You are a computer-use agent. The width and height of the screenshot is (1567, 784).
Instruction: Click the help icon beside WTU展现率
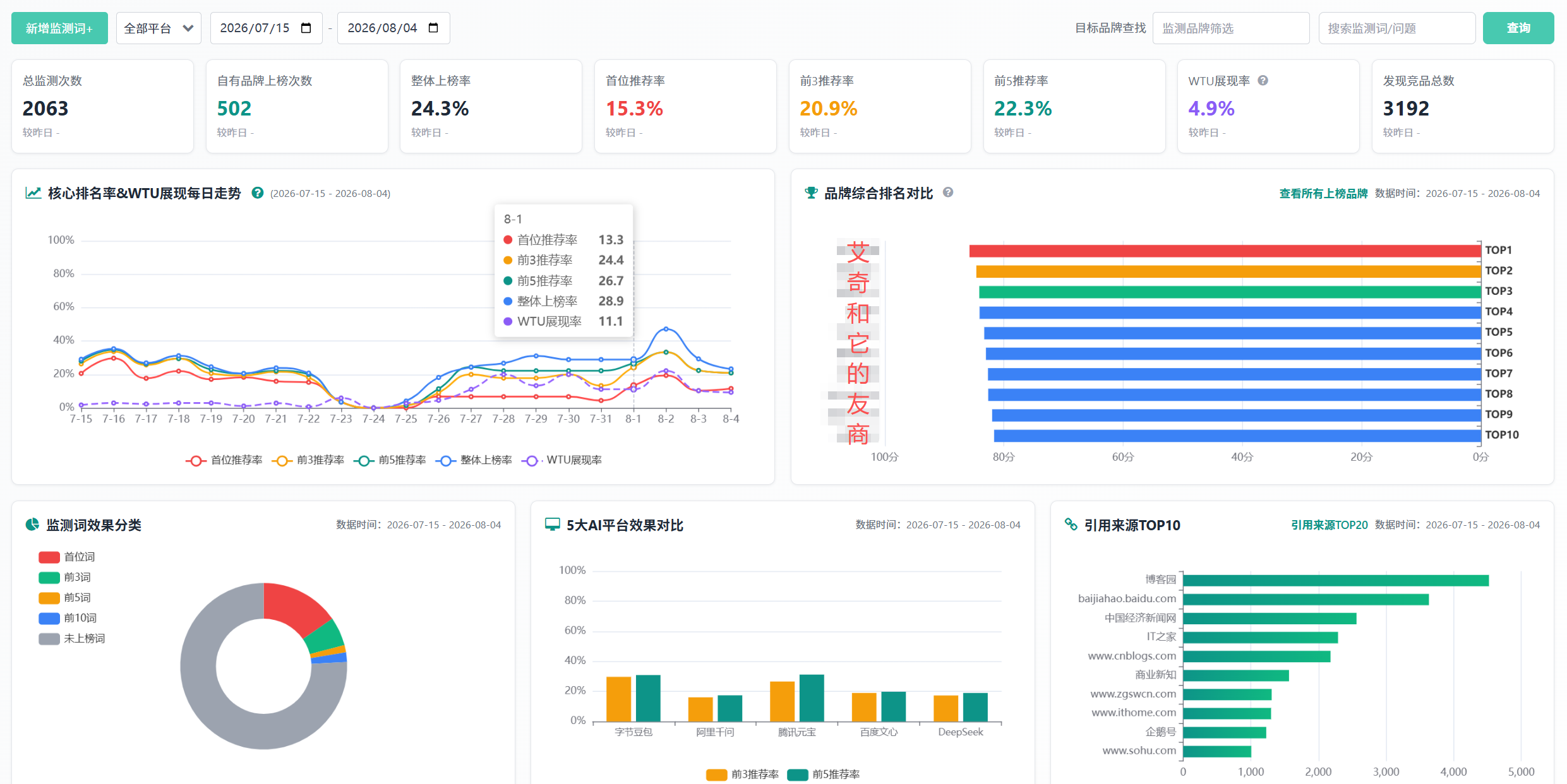1263,80
